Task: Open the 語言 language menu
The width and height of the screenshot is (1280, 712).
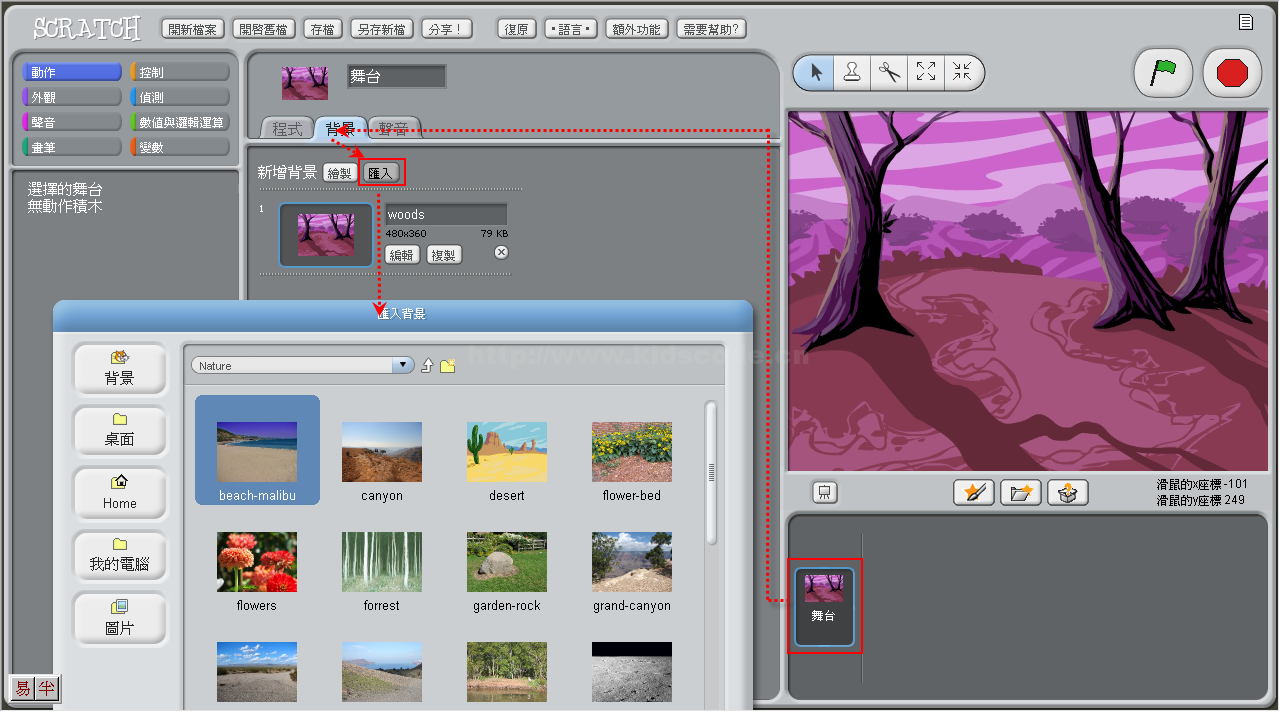Action: pyautogui.click(x=571, y=29)
